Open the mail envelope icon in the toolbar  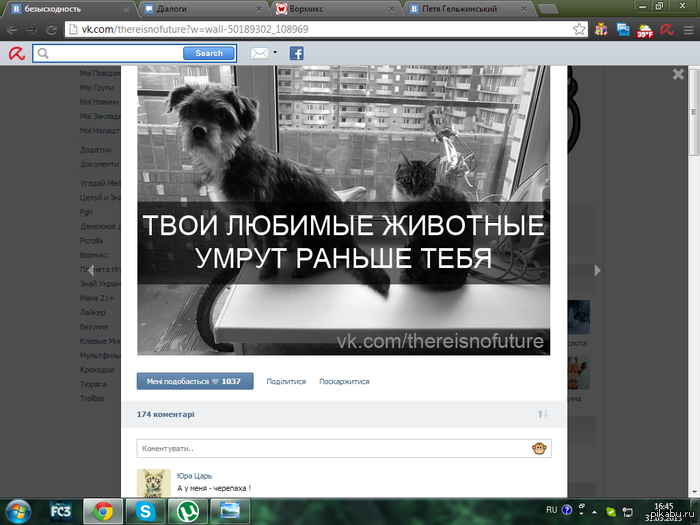[259, 54]
